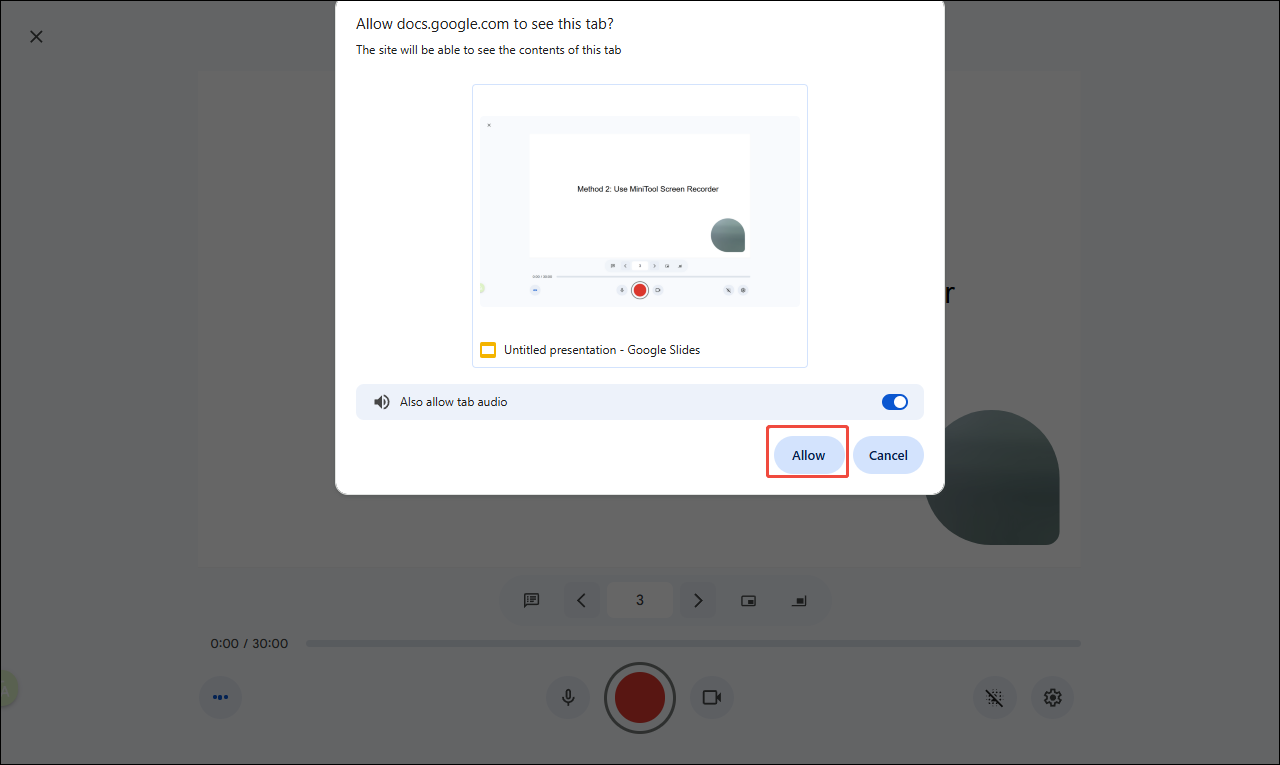Click Allow to share the tab
Image resolution: width=1280 pixels, height=765 pixels.
[807, 454]
